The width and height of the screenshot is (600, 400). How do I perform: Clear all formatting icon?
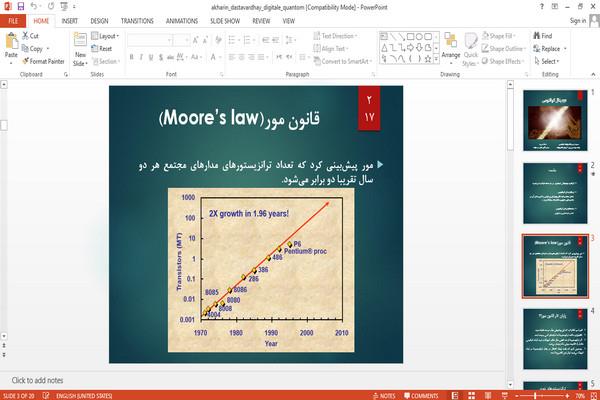218,40
